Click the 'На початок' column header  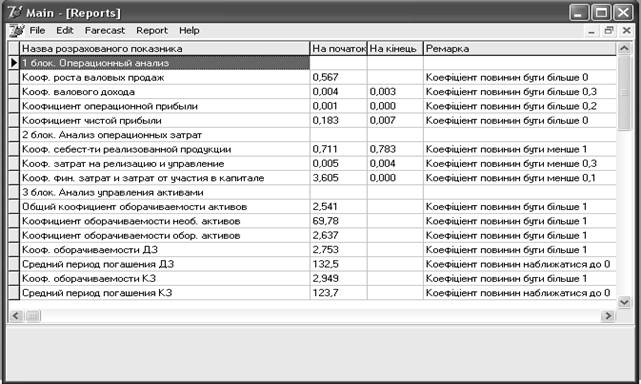(338, 49)
